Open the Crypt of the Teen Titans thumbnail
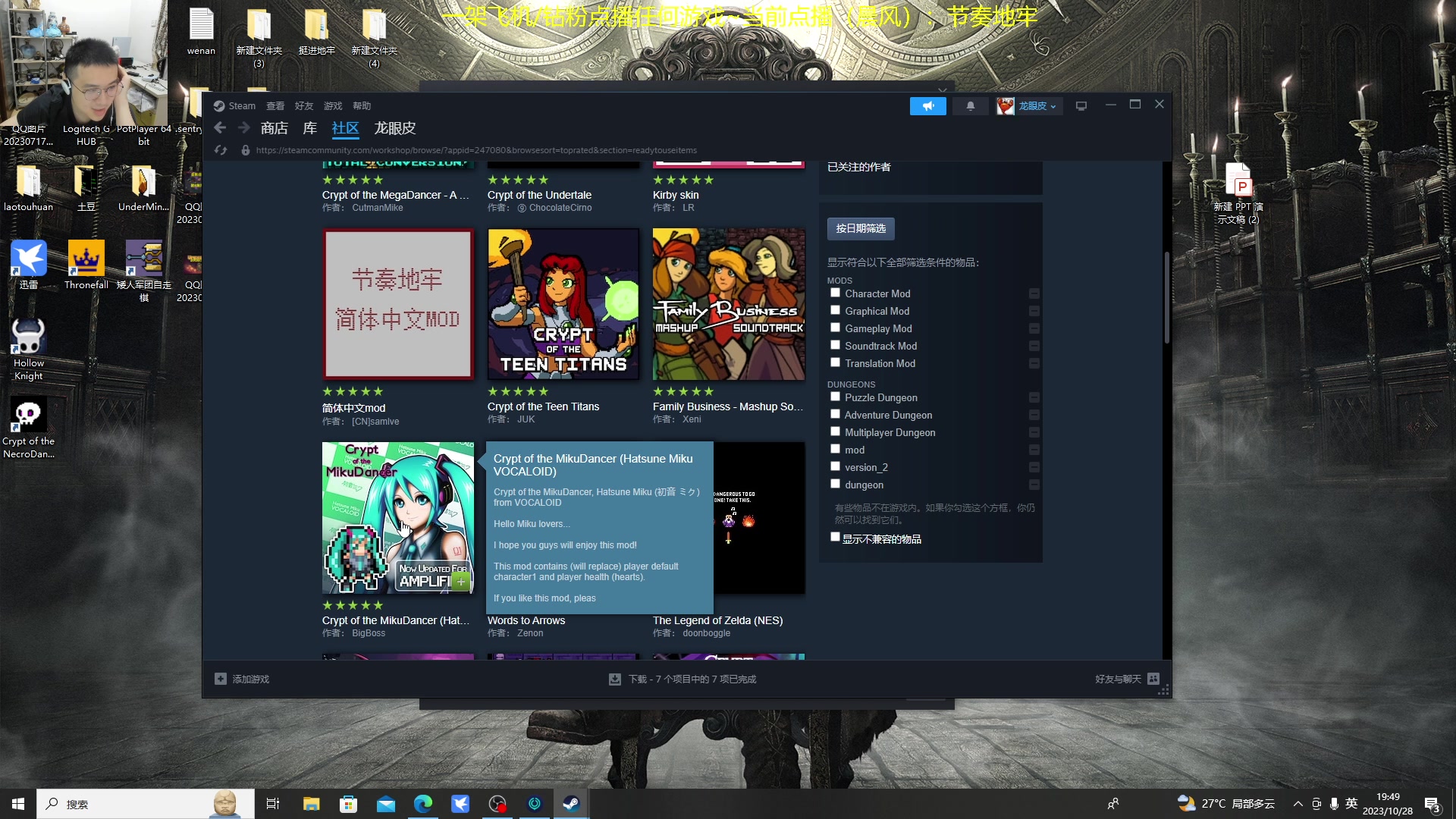The width and height of the screenshot is (1456, 819). 563,304
